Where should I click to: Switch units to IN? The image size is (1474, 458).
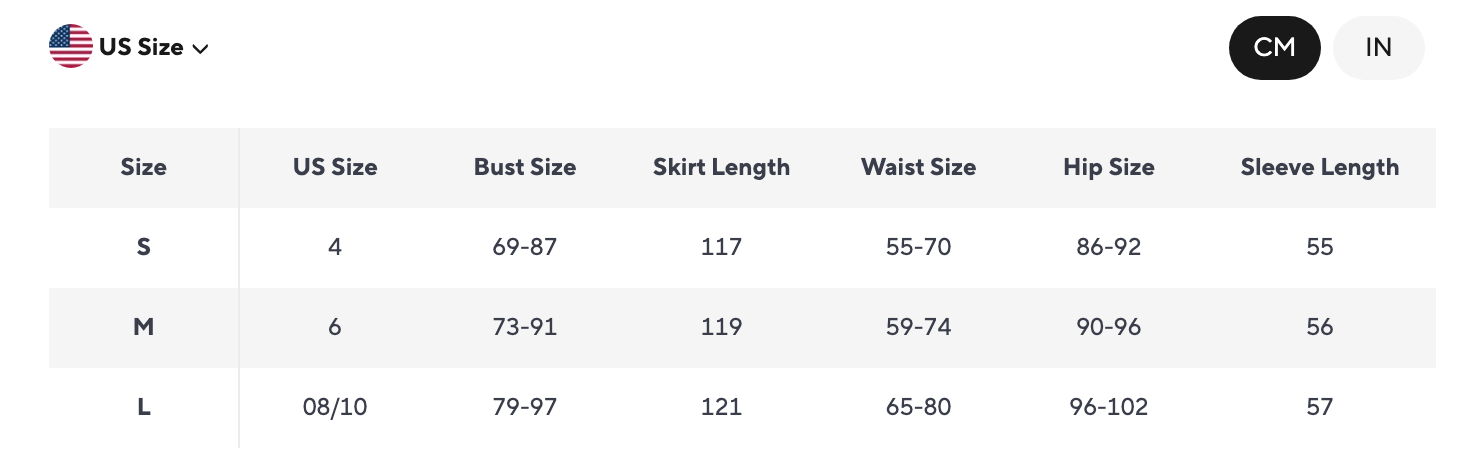click(x=1378, y=47)
